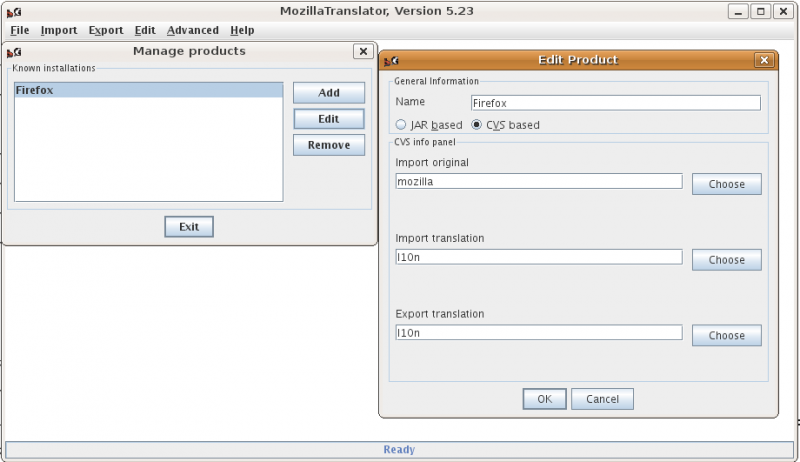The image size is (800, 462).
Task: Choose folder for Export translation
Action: [x=727, y=336]
